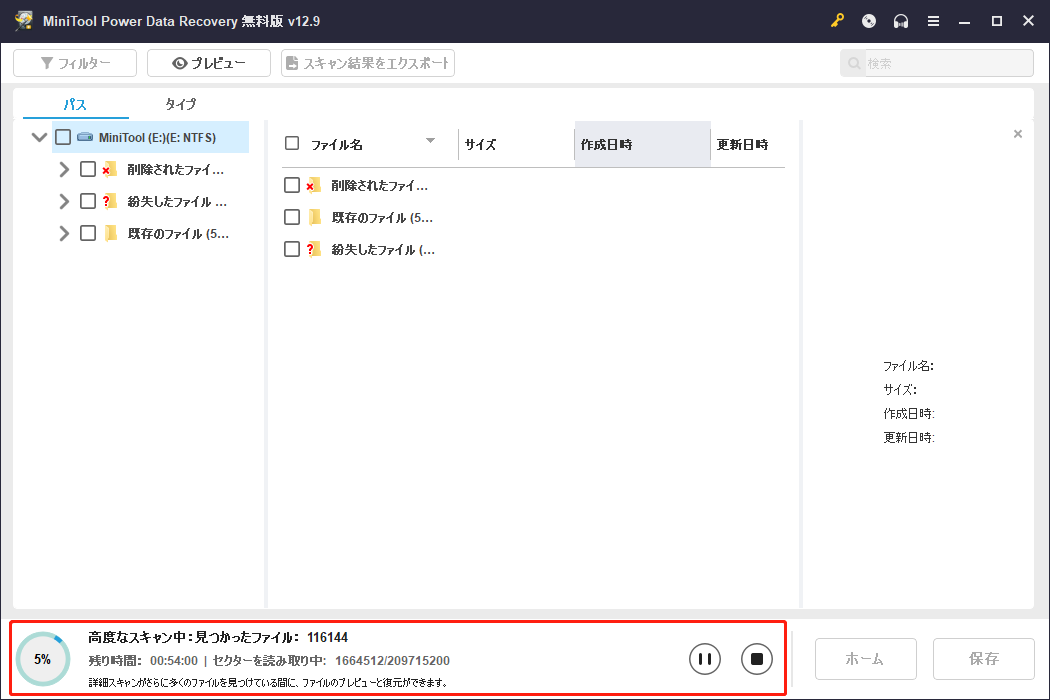Click the search magnifier icon

[854, 64]
